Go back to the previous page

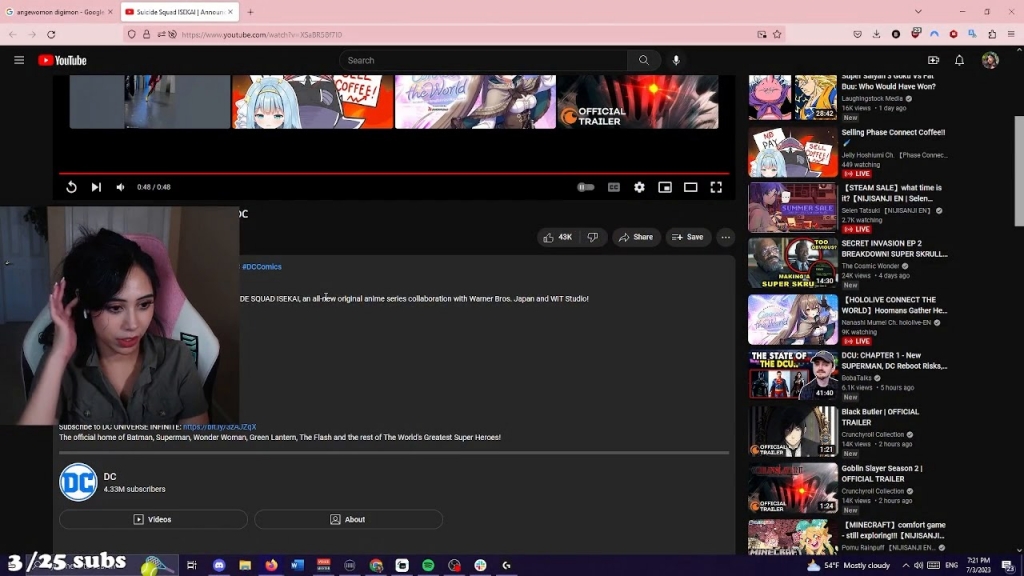[13, 35]
